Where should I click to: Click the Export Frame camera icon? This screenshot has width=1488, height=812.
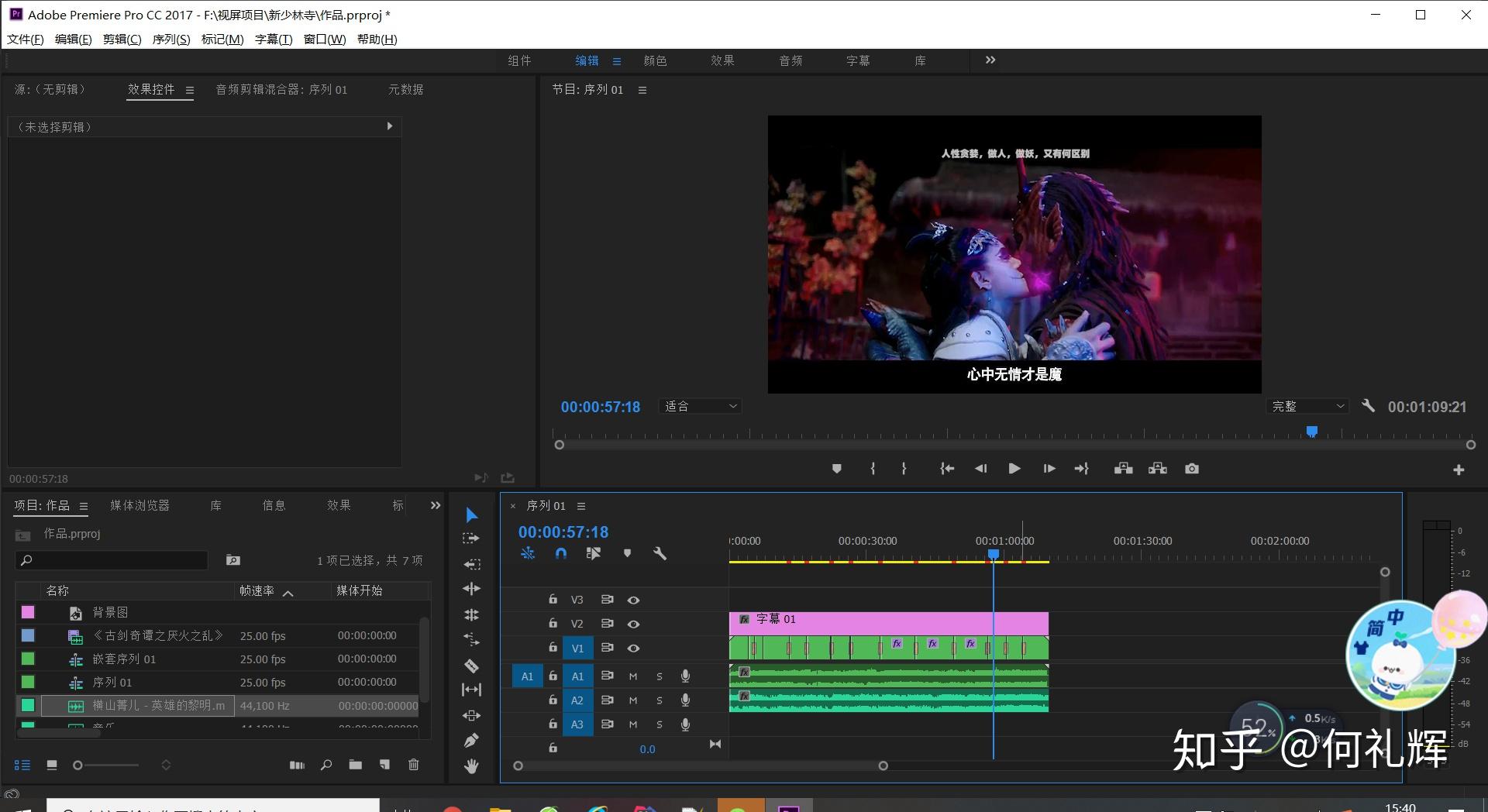click(1192, 469)
